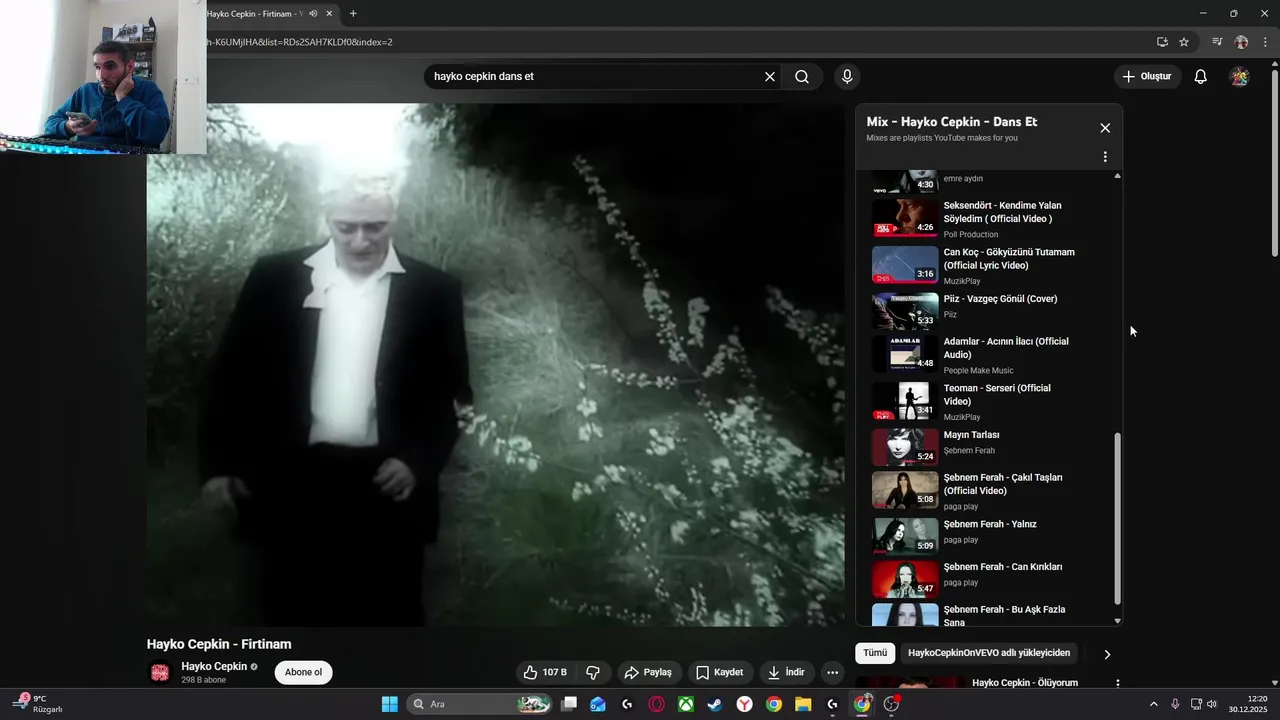Open Mix playlist three-dot options

click(1105, 157)
